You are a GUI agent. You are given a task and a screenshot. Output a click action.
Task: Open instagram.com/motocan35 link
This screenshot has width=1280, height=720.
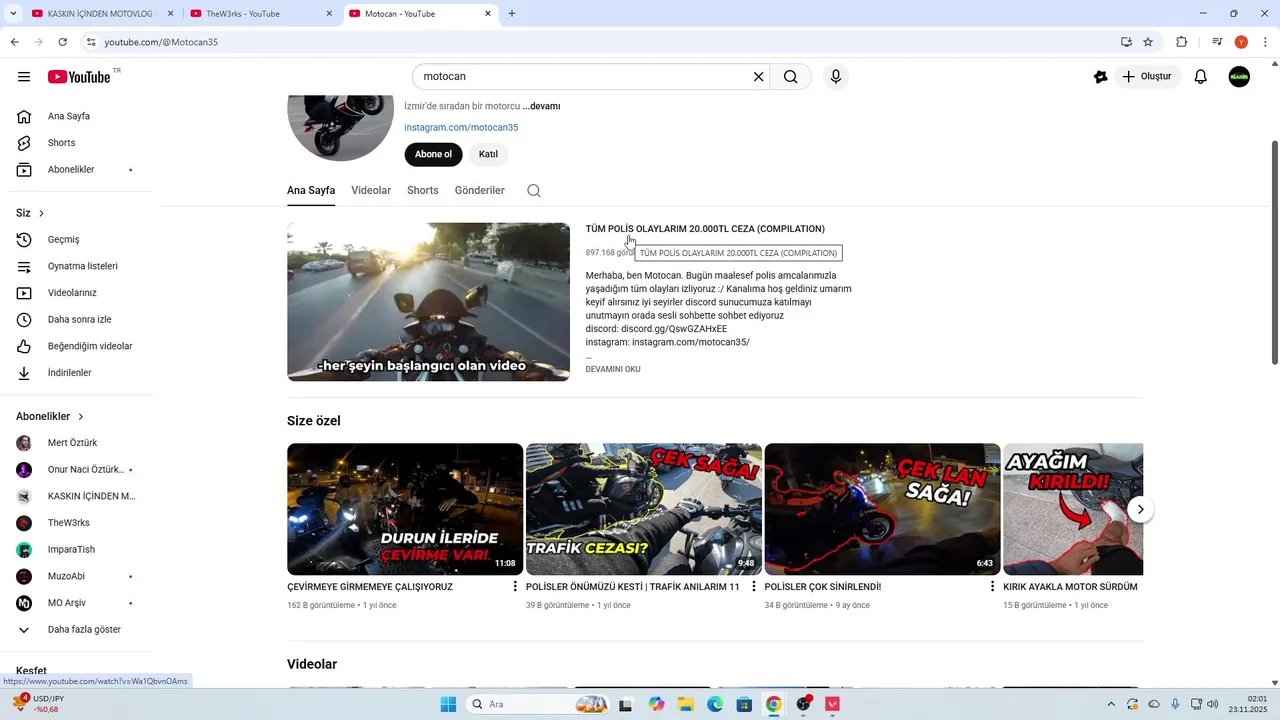pyautogui.click(x=461, y=127)
